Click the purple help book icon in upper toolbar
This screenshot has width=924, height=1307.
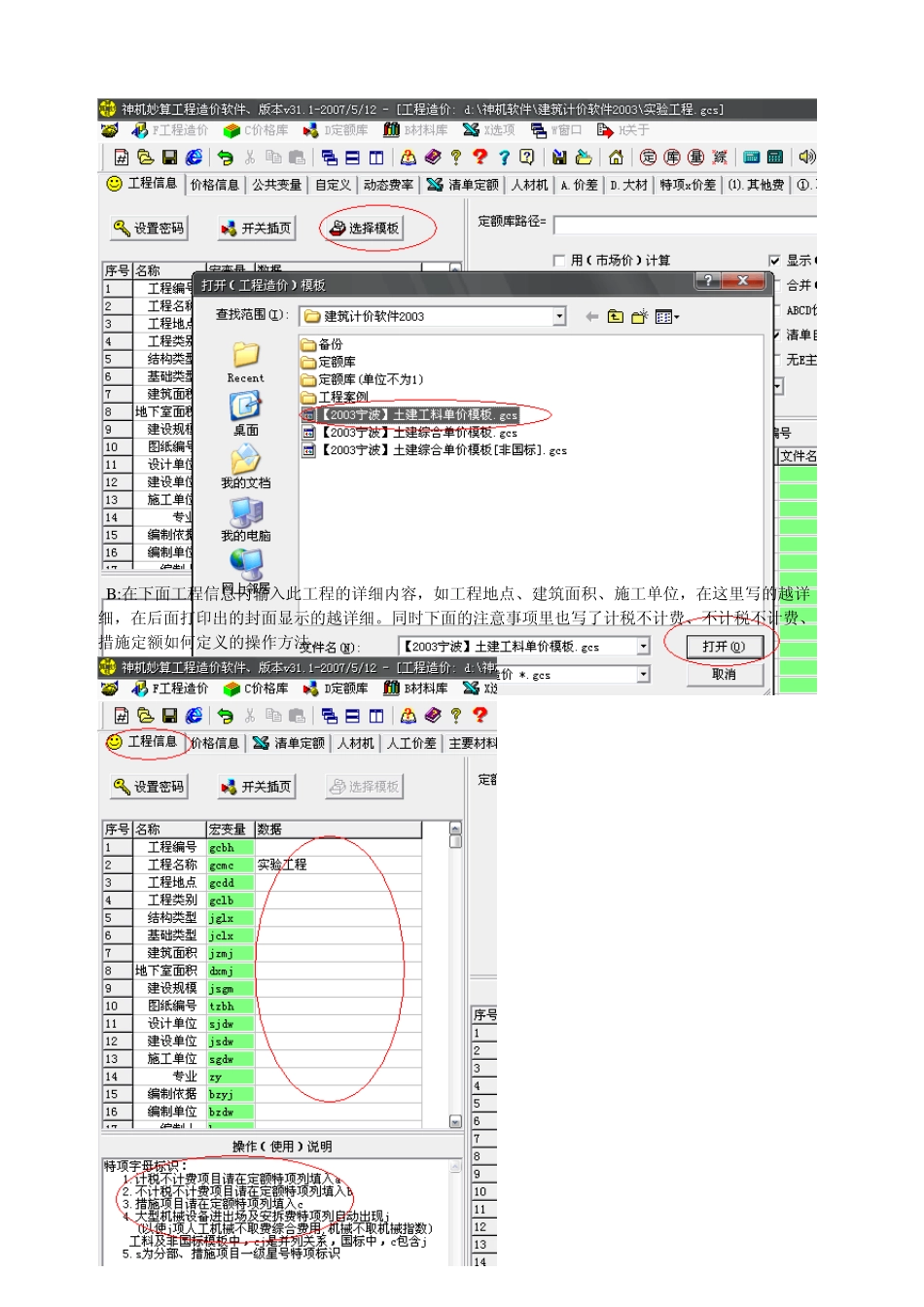click(433, 158)
